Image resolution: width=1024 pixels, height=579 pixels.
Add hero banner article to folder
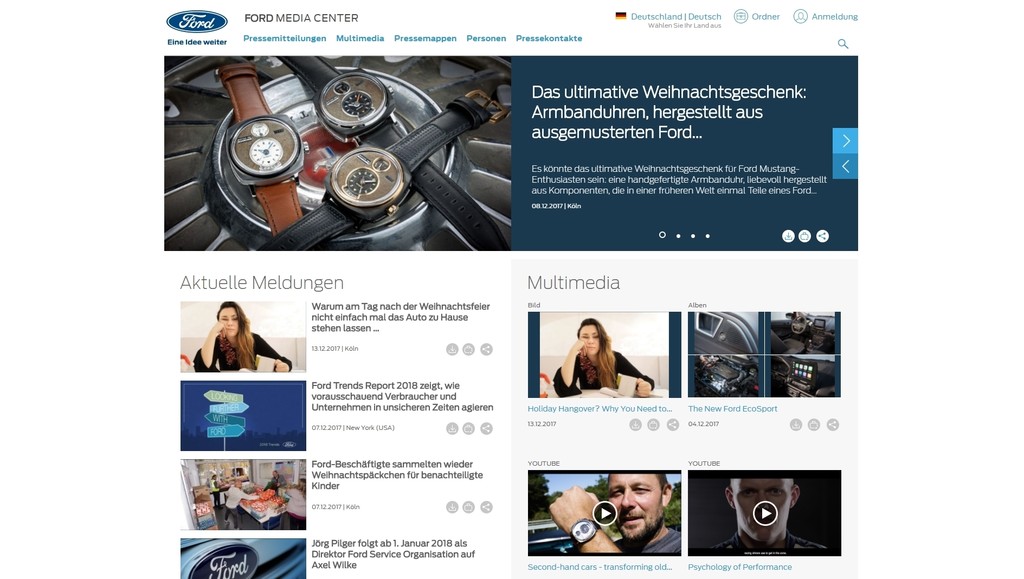[x=805, y=236]
